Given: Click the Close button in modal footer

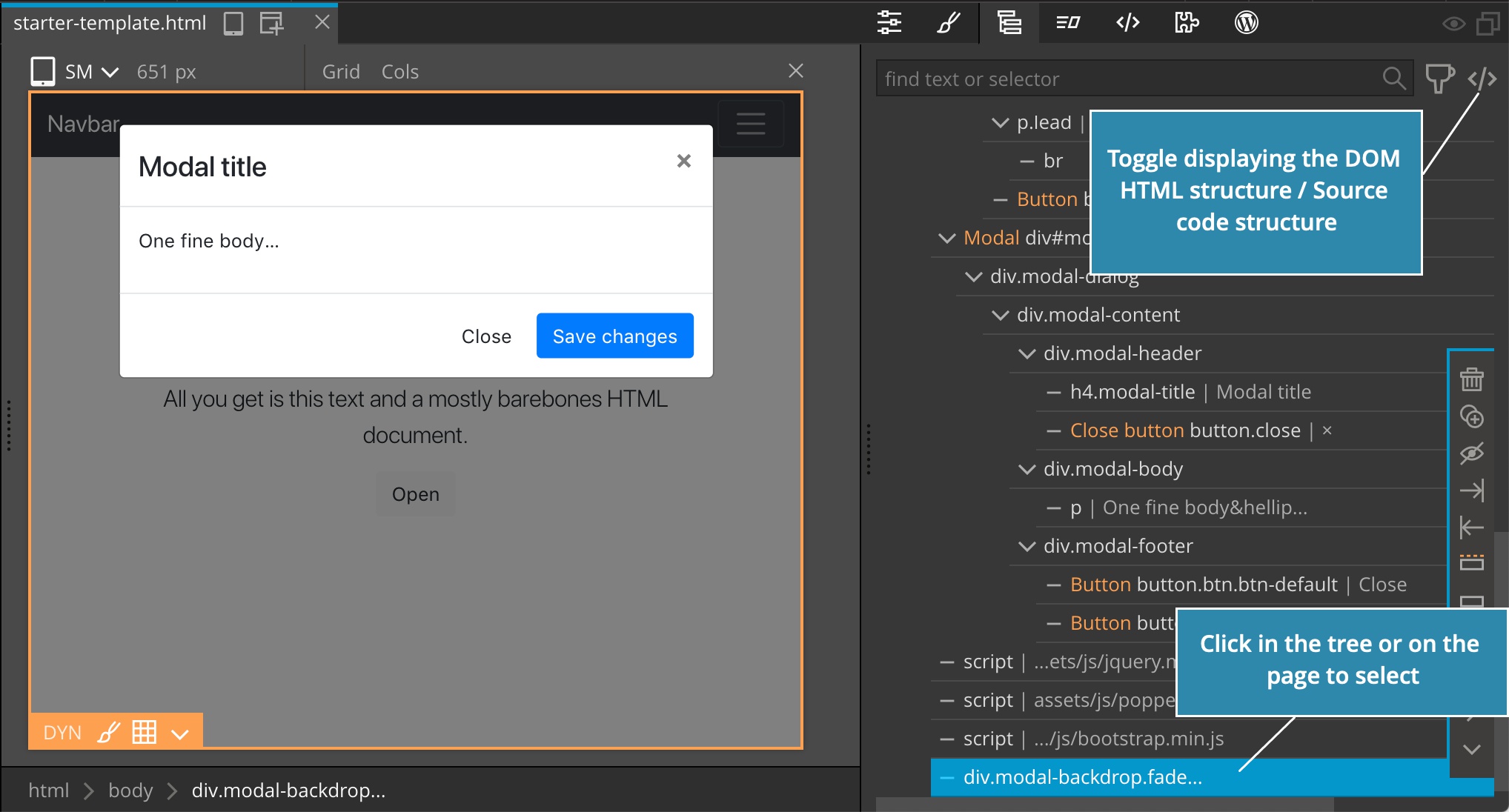Looking at the screenshot, I should [x=486, y=336].
